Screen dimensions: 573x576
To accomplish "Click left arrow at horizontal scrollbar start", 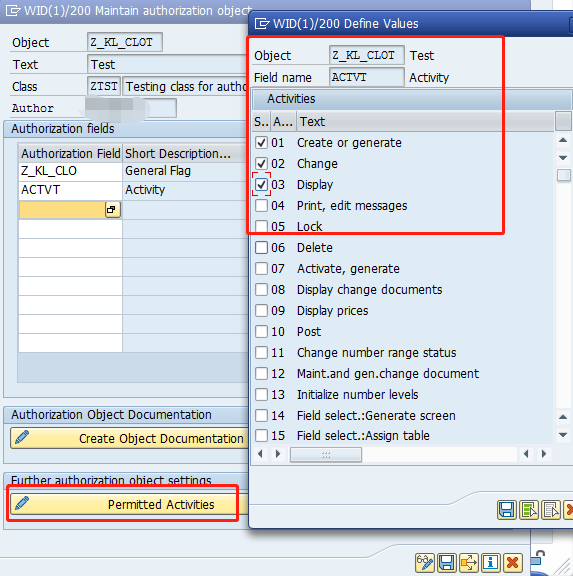I will [260, 454].
